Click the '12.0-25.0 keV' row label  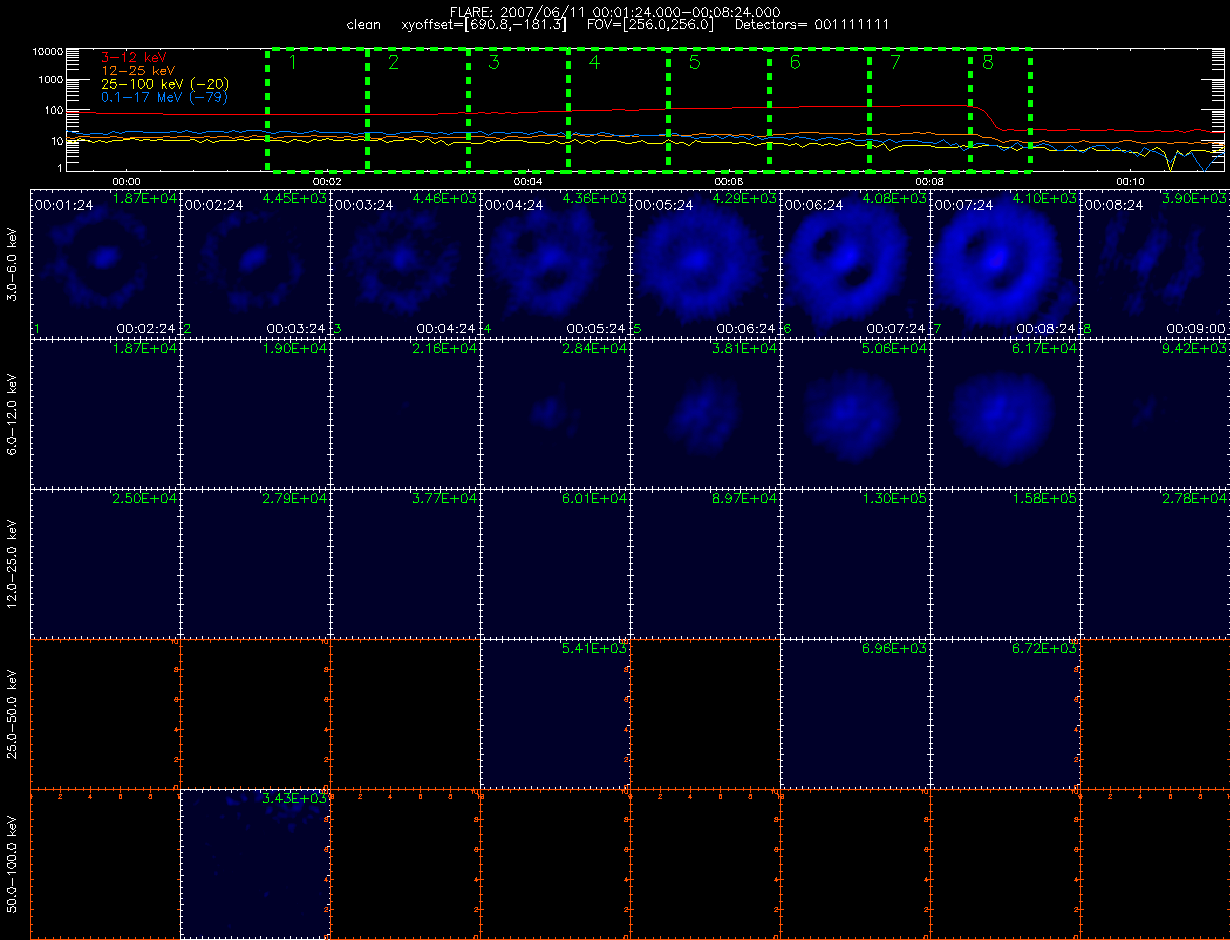pos(13,563)
